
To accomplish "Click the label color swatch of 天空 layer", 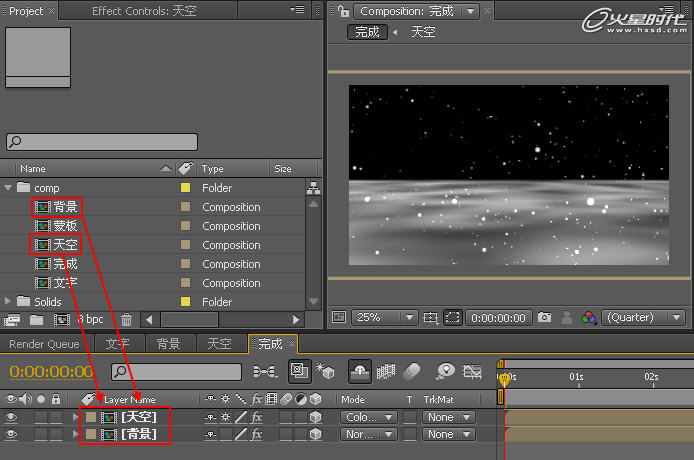I will point(91,417).
